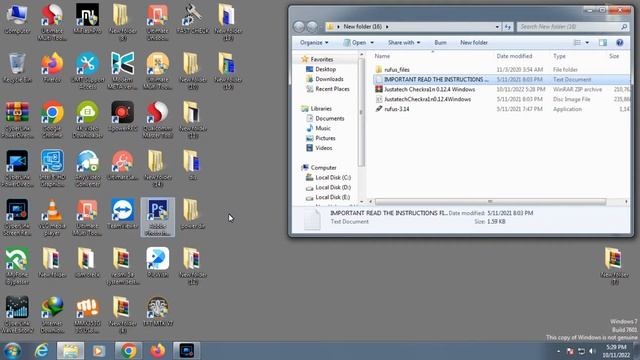Select the rufus_files folder row
640x360 pixels.
coord(501,69)
